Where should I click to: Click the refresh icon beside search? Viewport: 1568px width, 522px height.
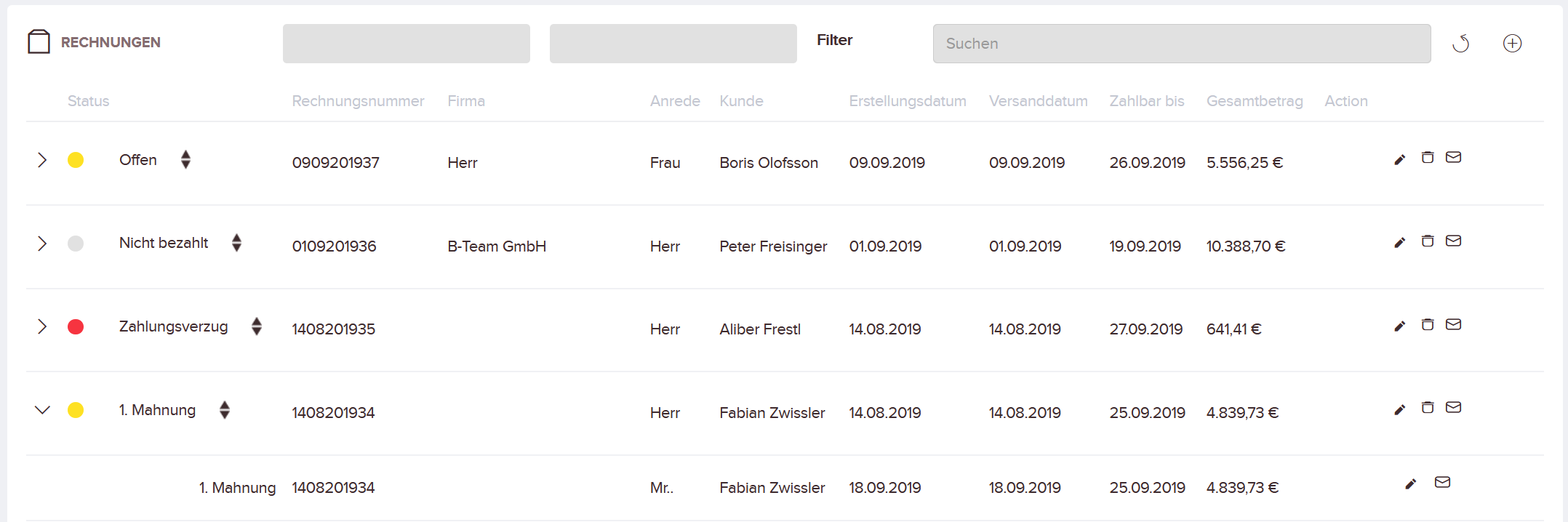(x=1460, y=44)
